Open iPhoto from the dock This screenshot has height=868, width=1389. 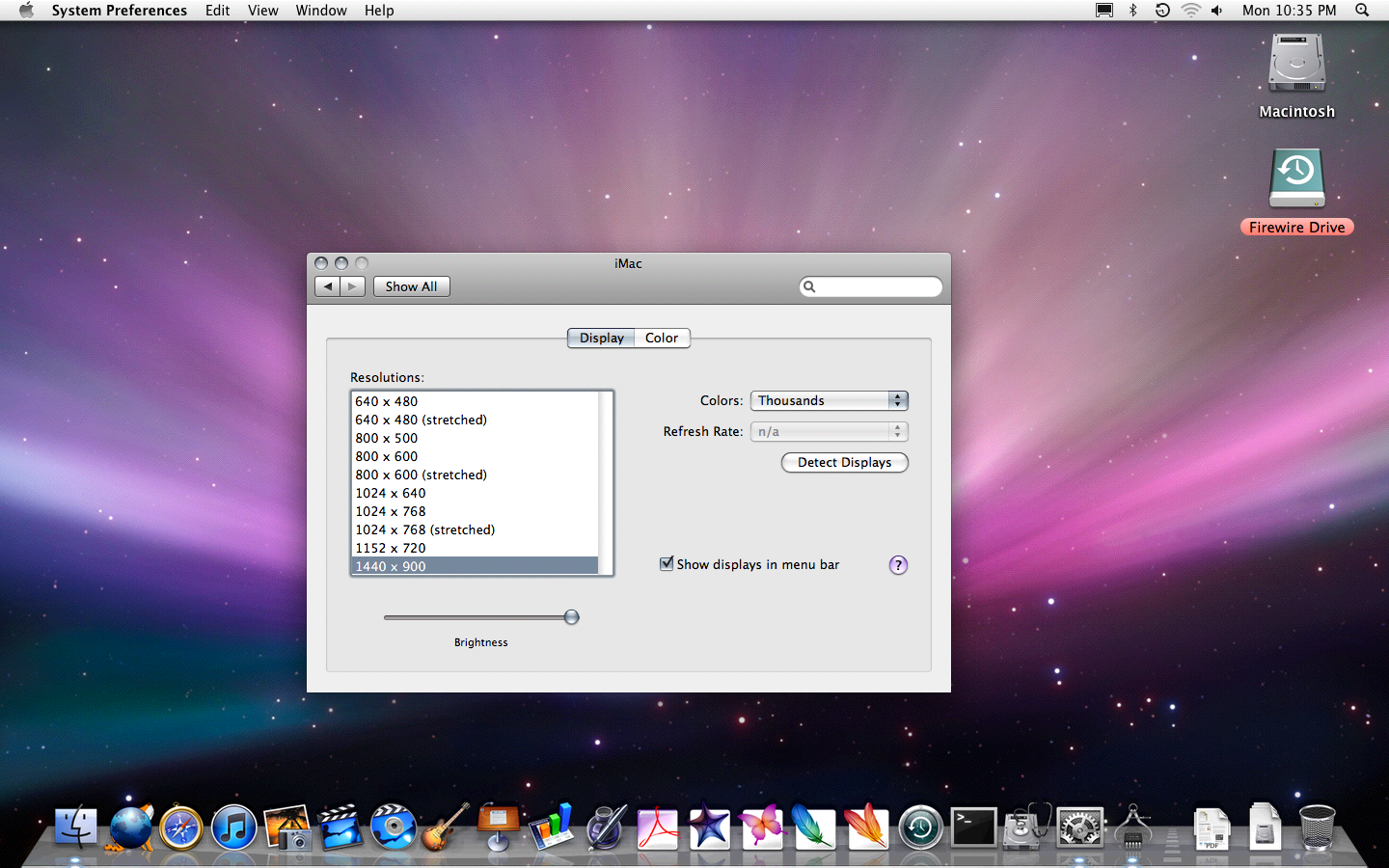coord(286,827)
